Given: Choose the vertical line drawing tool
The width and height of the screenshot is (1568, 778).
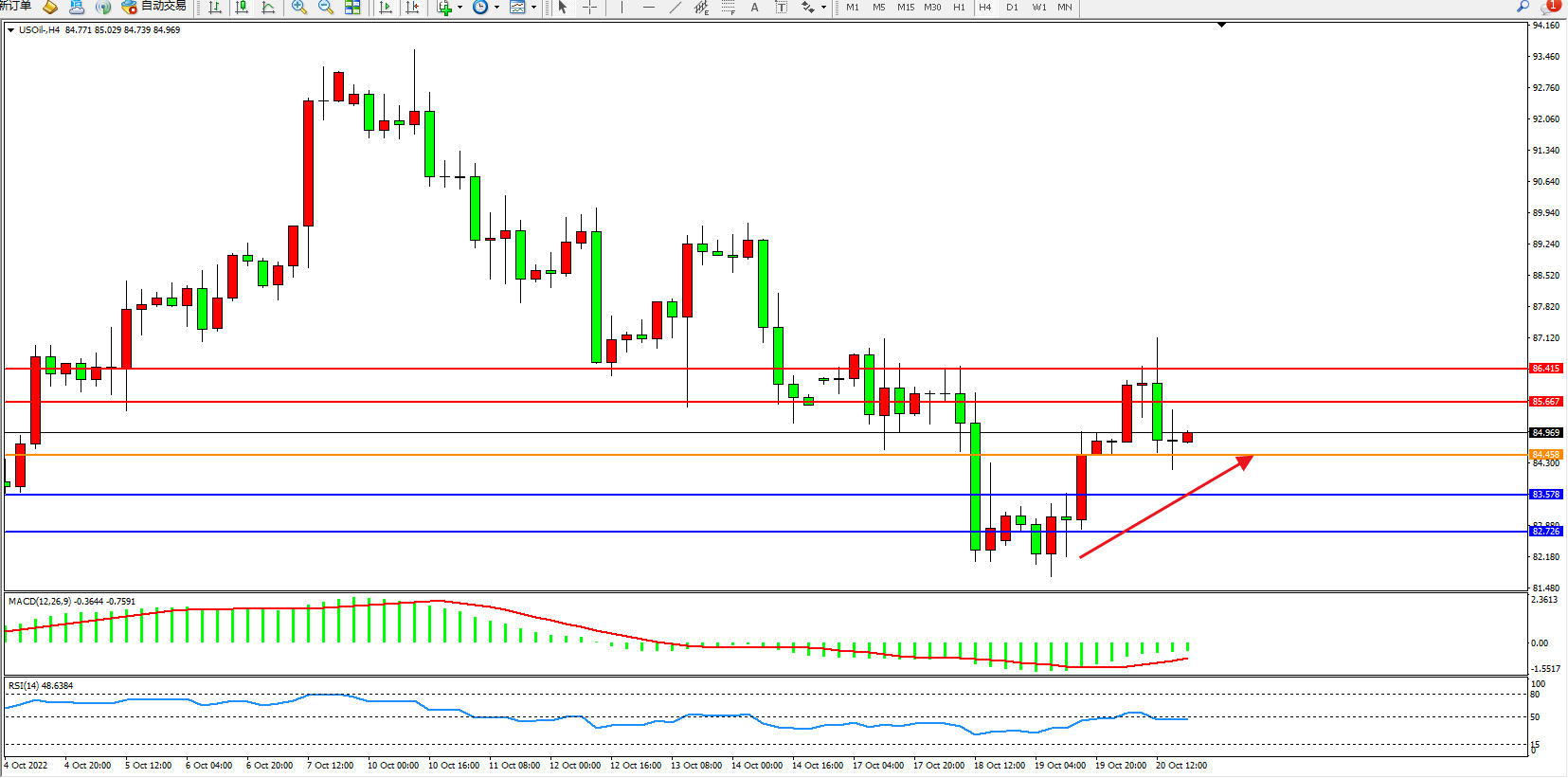Looking at the screenshot, I should (622, 8).
